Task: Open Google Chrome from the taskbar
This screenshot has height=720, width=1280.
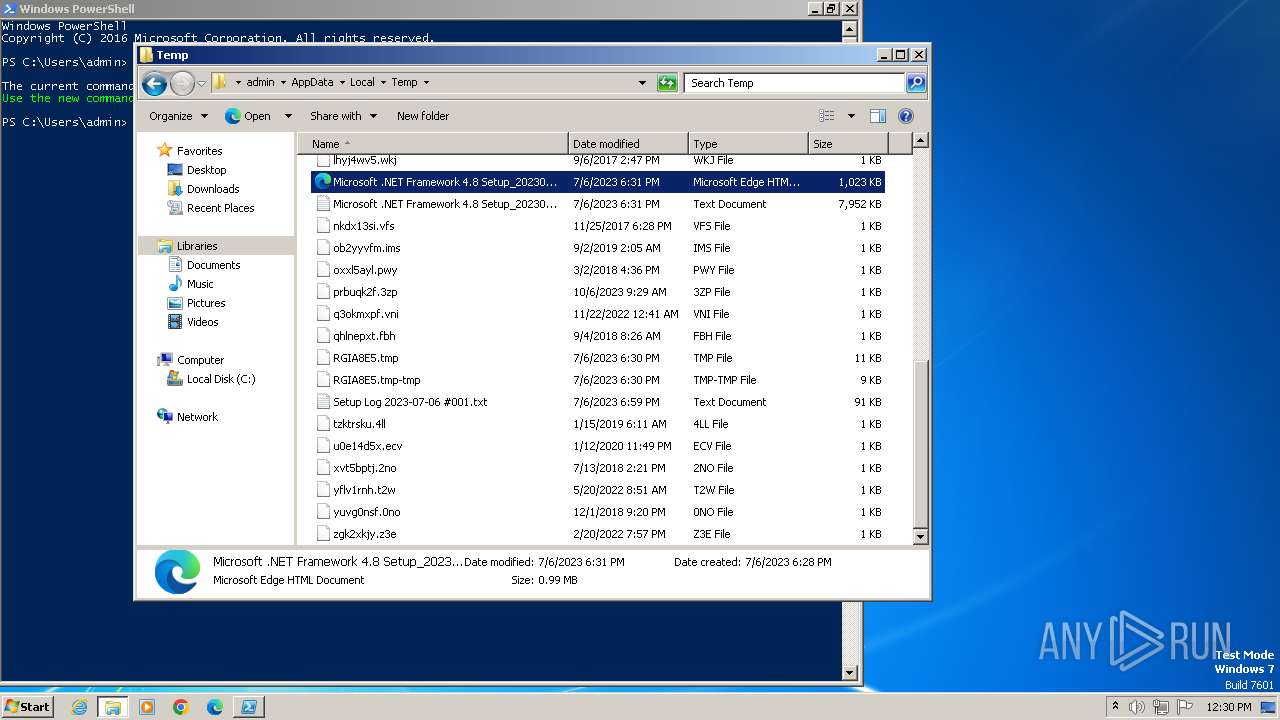Action: tap(181, 707)
